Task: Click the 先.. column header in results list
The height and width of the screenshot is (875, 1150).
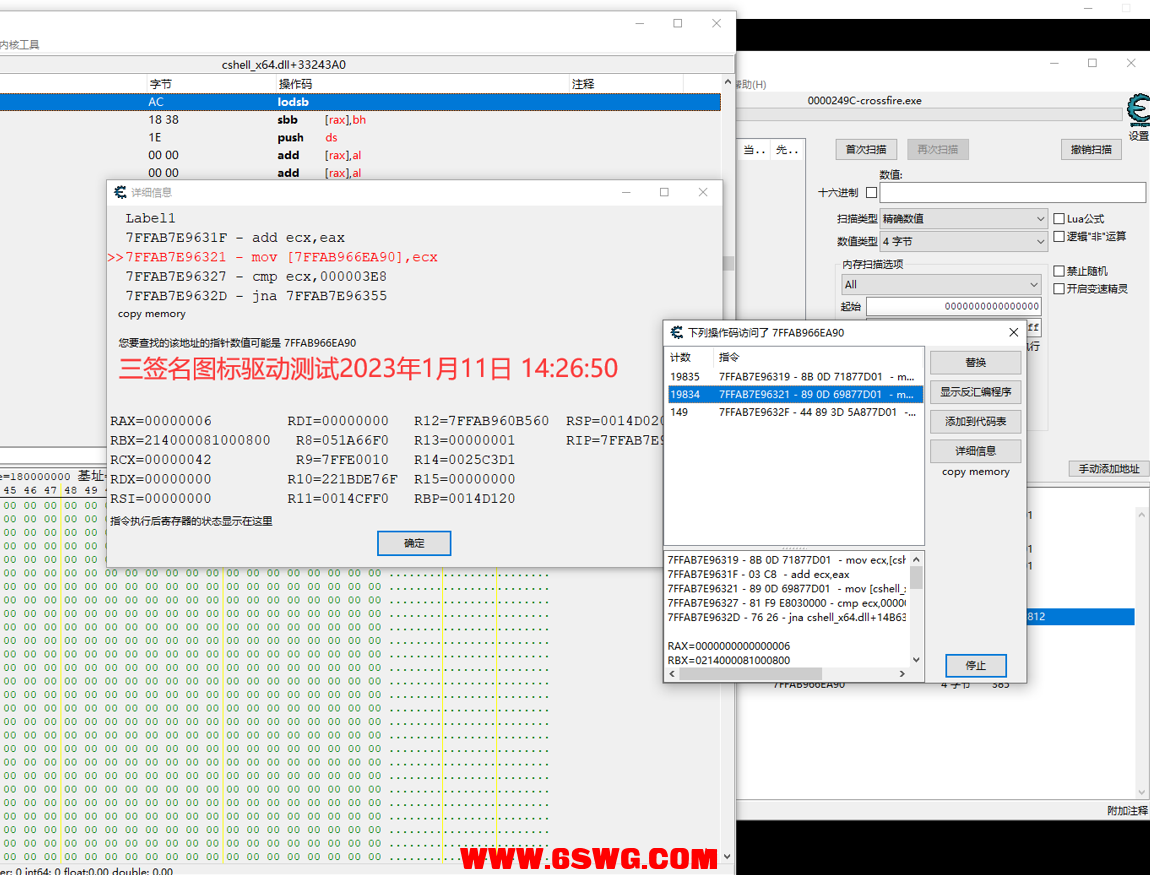Action: (786, 150)
